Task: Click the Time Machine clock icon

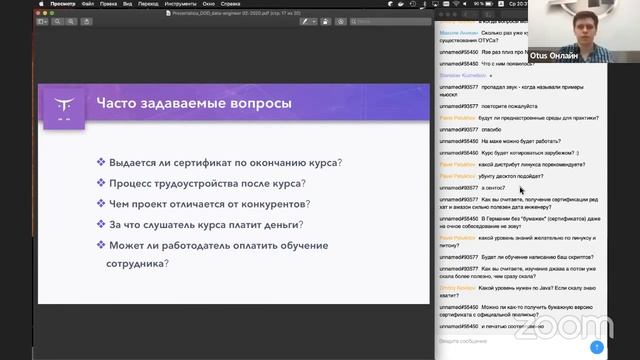Action: tap(413, 4)
